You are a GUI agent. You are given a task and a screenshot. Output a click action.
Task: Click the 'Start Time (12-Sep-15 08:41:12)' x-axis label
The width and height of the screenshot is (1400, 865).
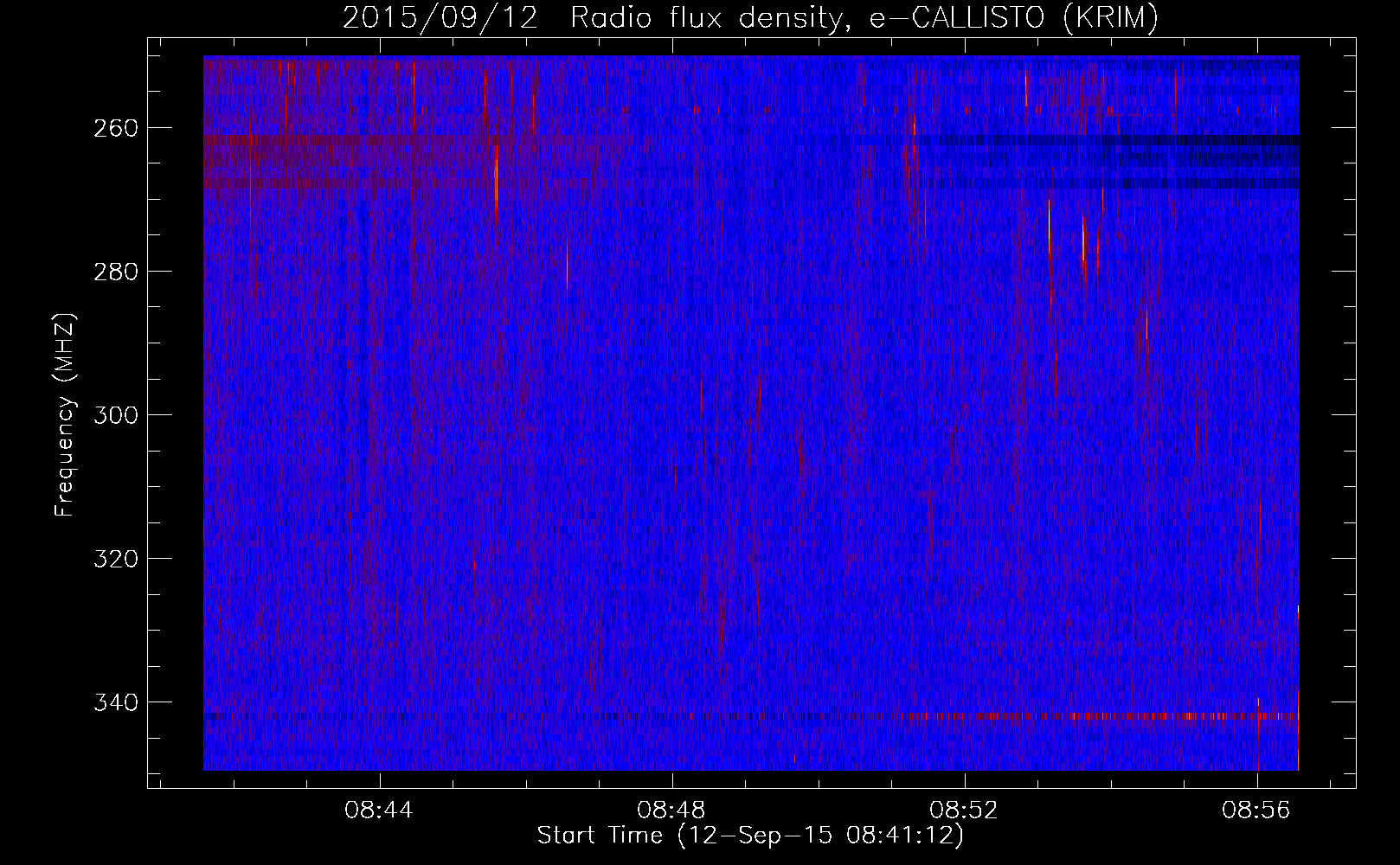tap(750, 836)
